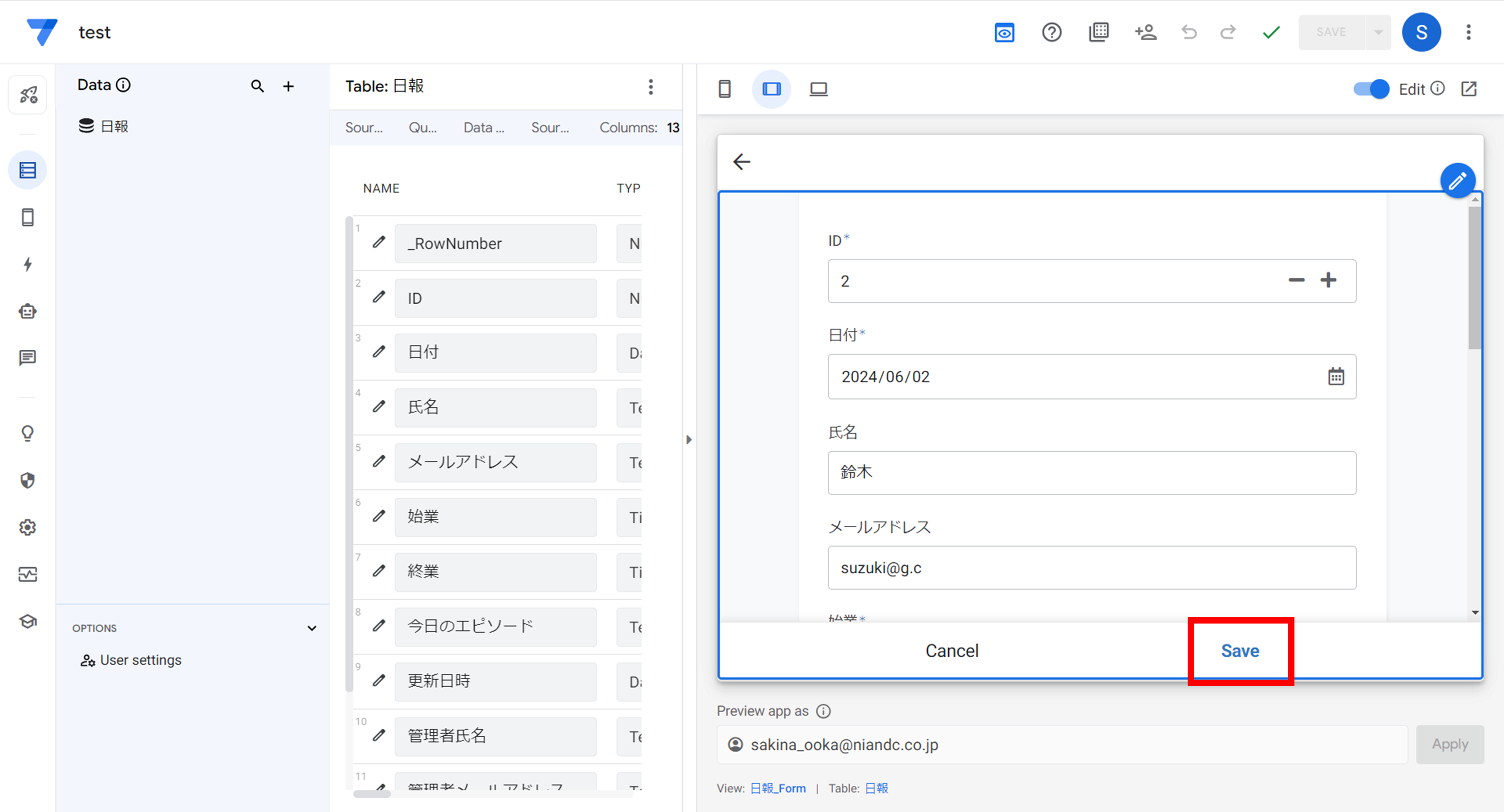The width and height of the screenshot is (1504, 812).
Task: Add new data with the plus icon
Action: pos(288,86)
